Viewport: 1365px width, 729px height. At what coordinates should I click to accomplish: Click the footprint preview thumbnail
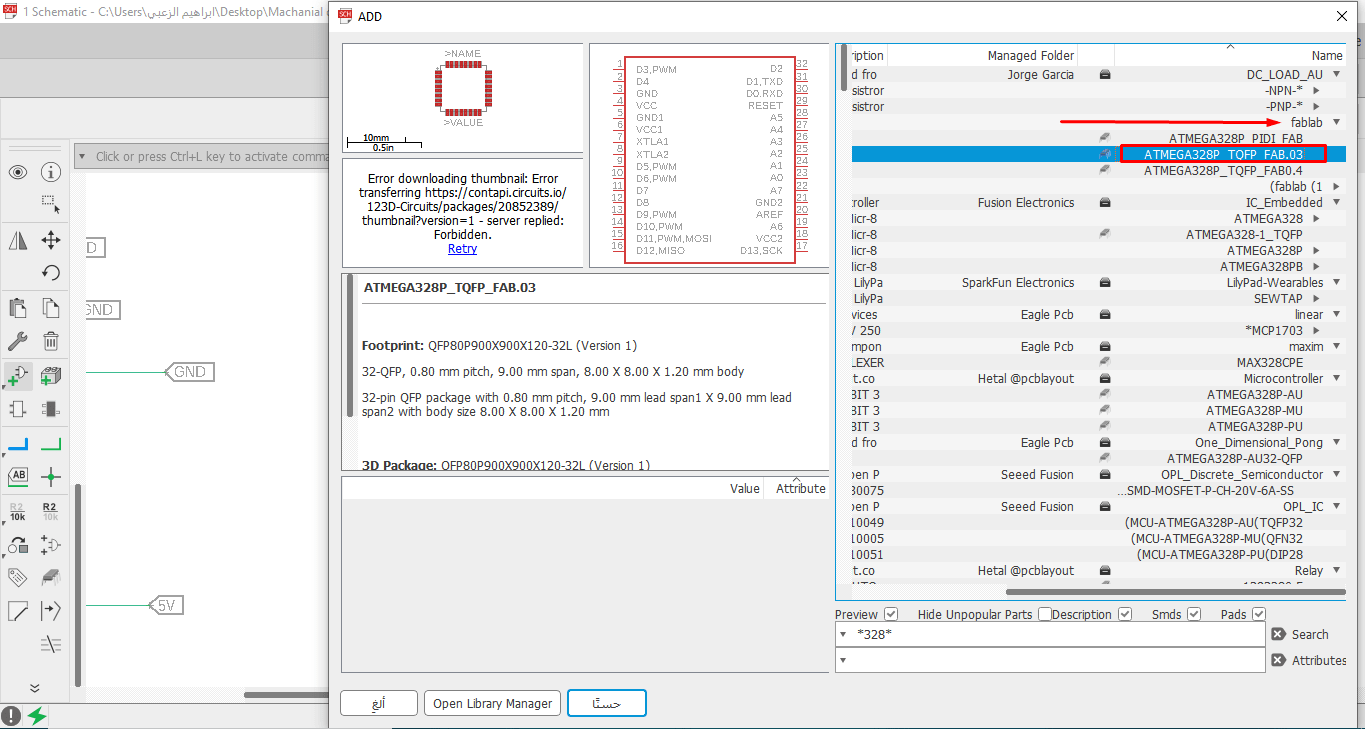[462, 98]
